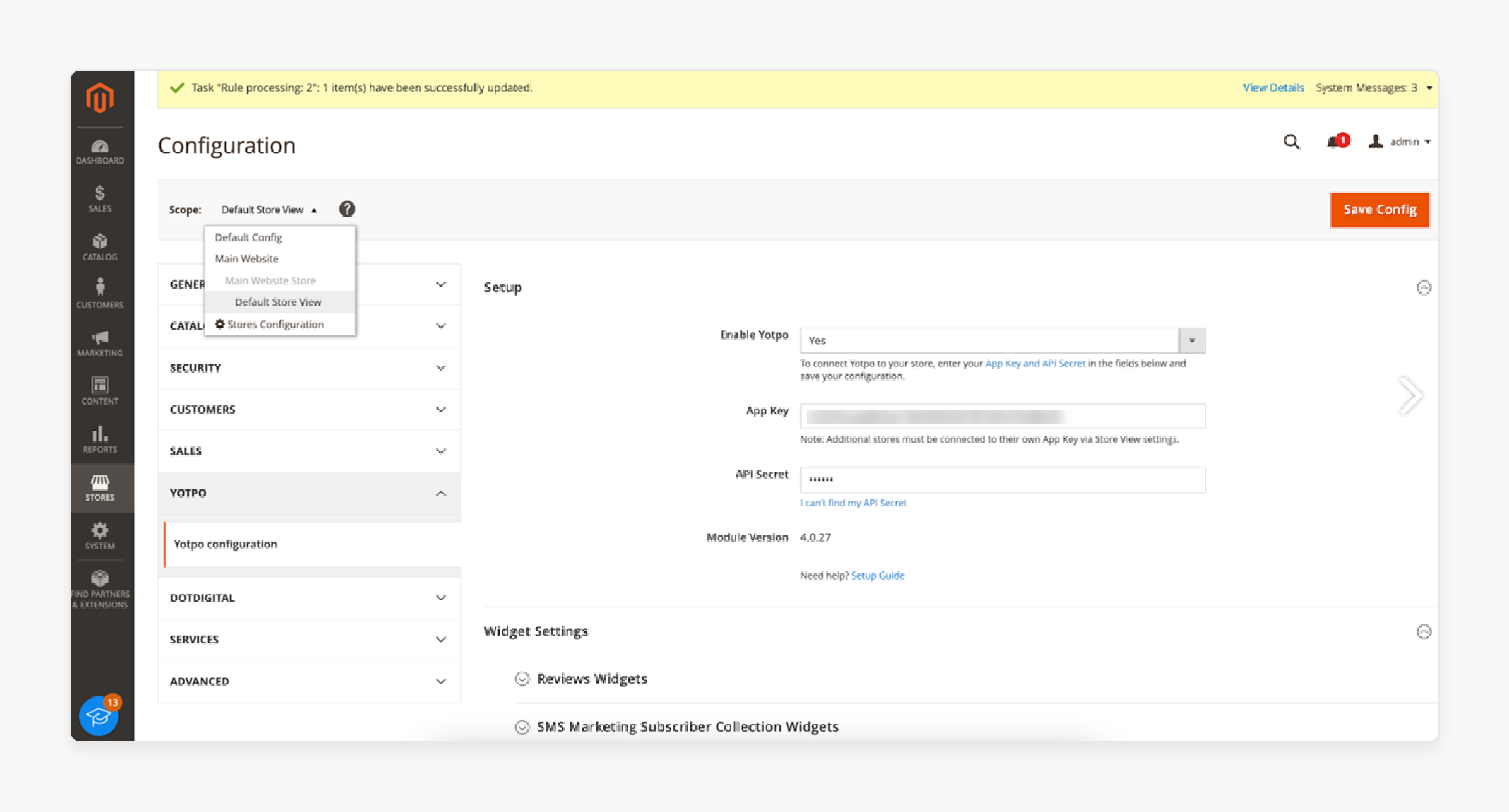Image resolution: width=1509 pixels, height=812 pixels.
Task: Open Stores Configuration from scope menu
Action: click(280, 325)
